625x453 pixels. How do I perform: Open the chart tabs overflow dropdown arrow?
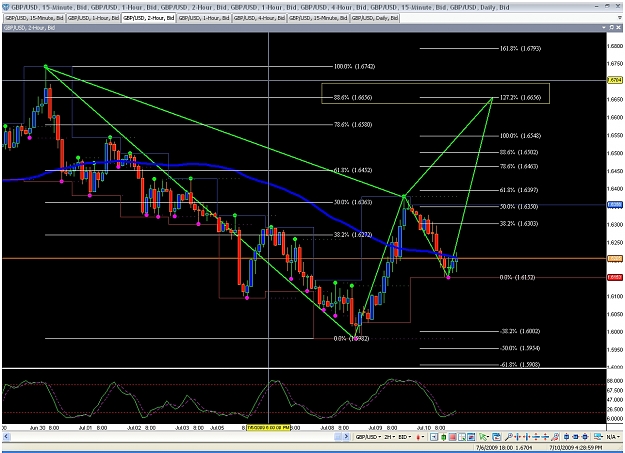(x=619, y=18)
